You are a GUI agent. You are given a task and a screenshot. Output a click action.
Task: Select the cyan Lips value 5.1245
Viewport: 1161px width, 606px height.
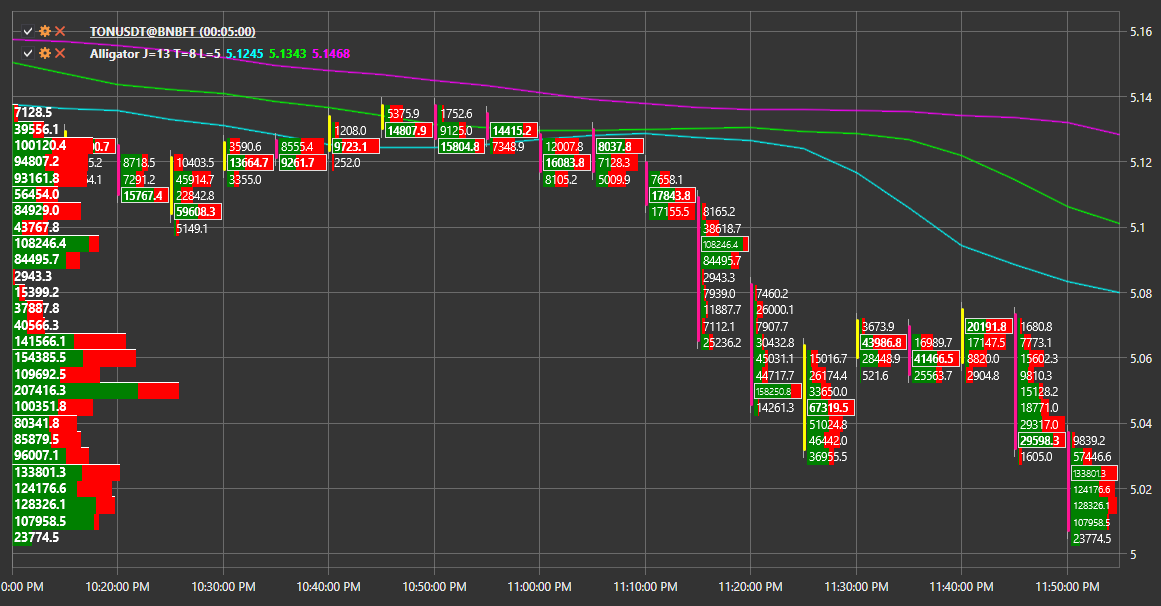(x=244, y=53)
